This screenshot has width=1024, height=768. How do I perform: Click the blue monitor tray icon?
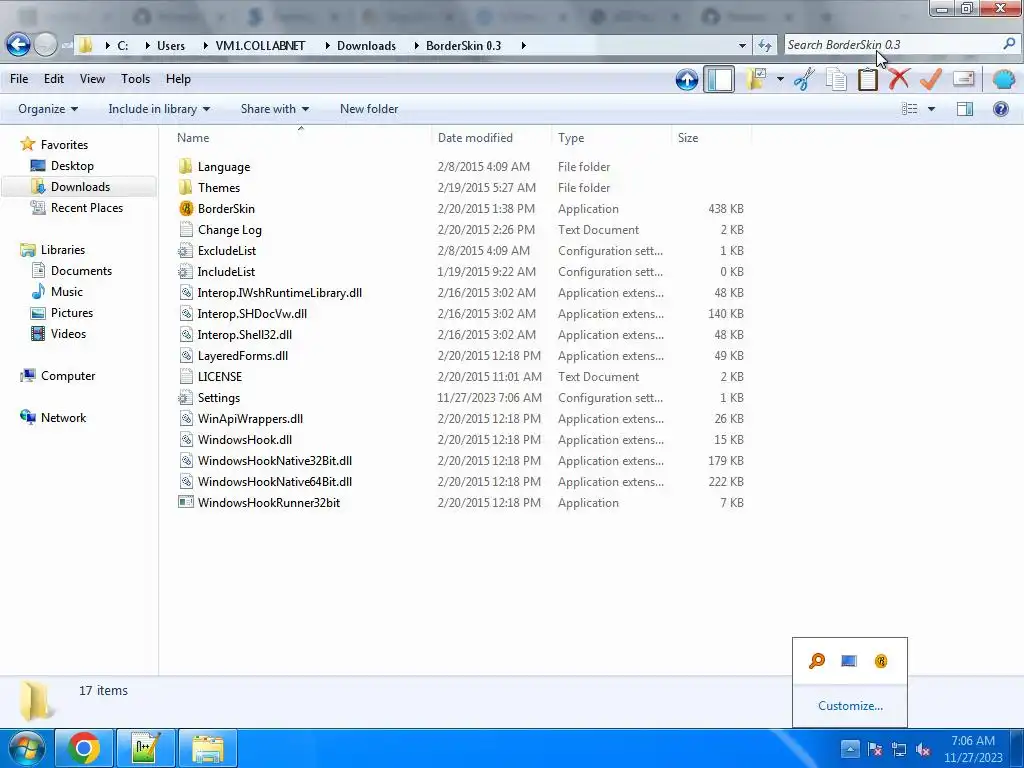[x=848, y=661]
